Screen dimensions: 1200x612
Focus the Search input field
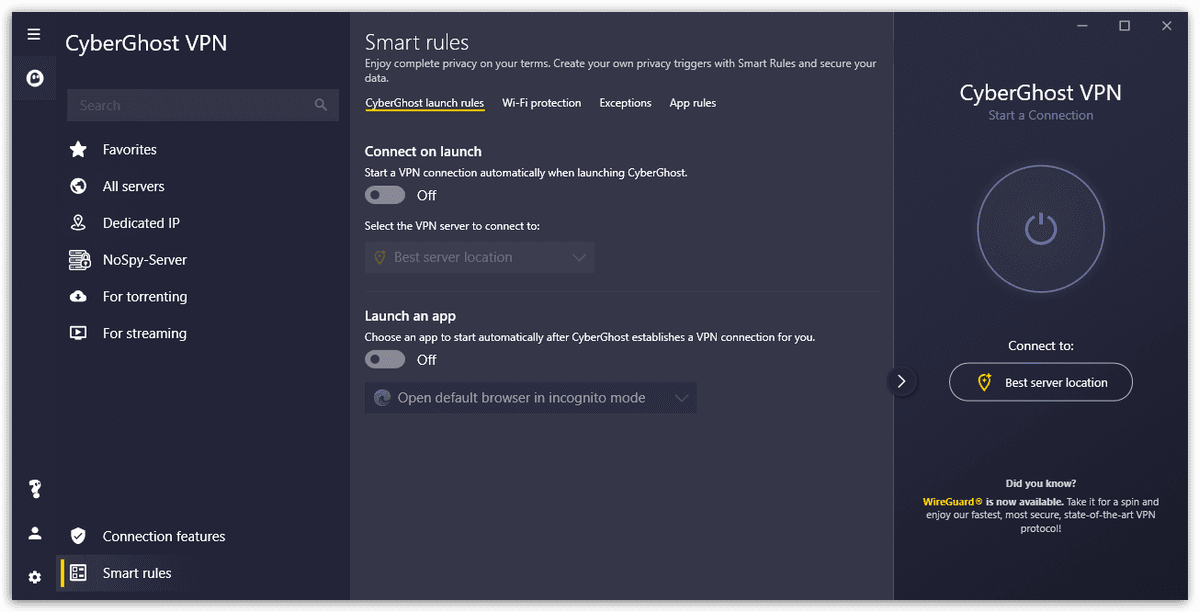point(203,105)
